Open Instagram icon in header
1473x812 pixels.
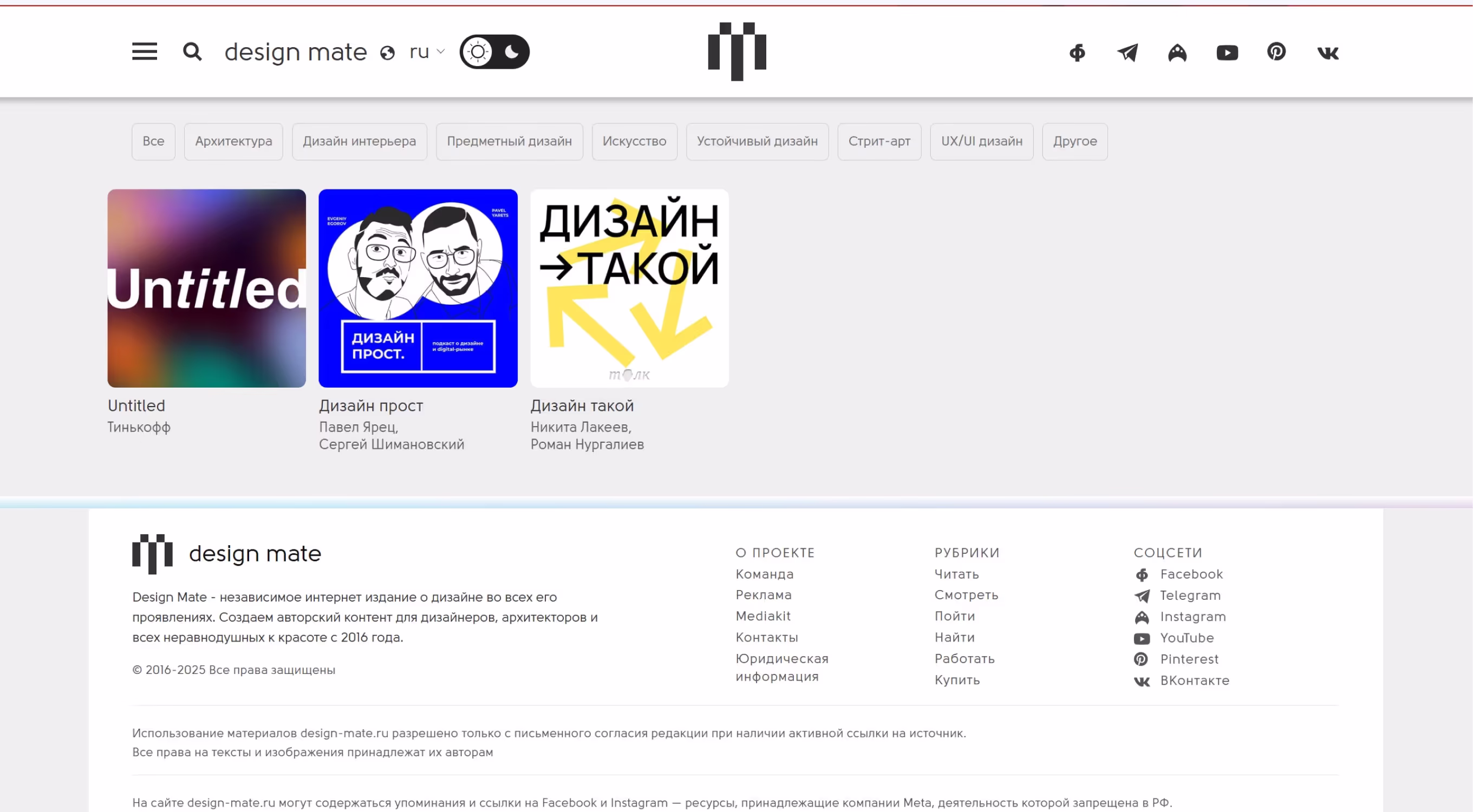(x=1177, y=53)
